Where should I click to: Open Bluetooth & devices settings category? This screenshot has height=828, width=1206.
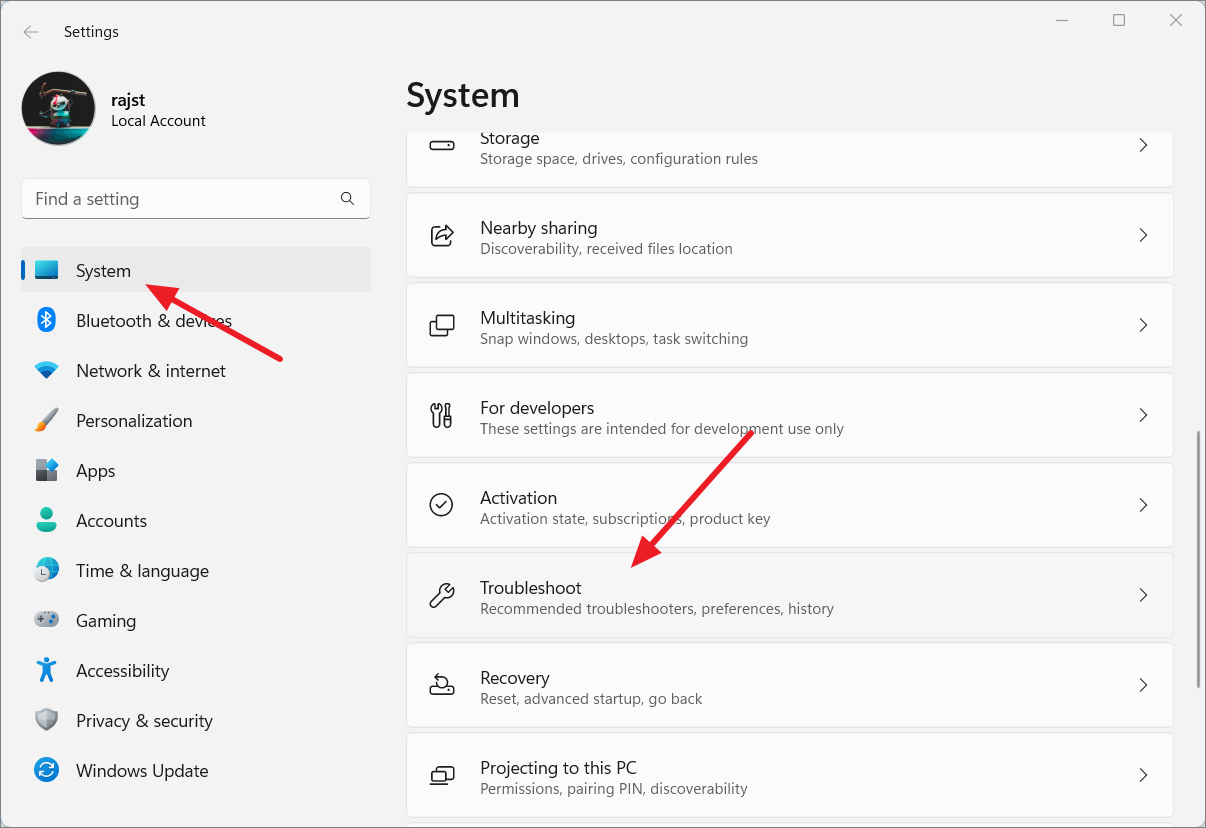[196, 321]
